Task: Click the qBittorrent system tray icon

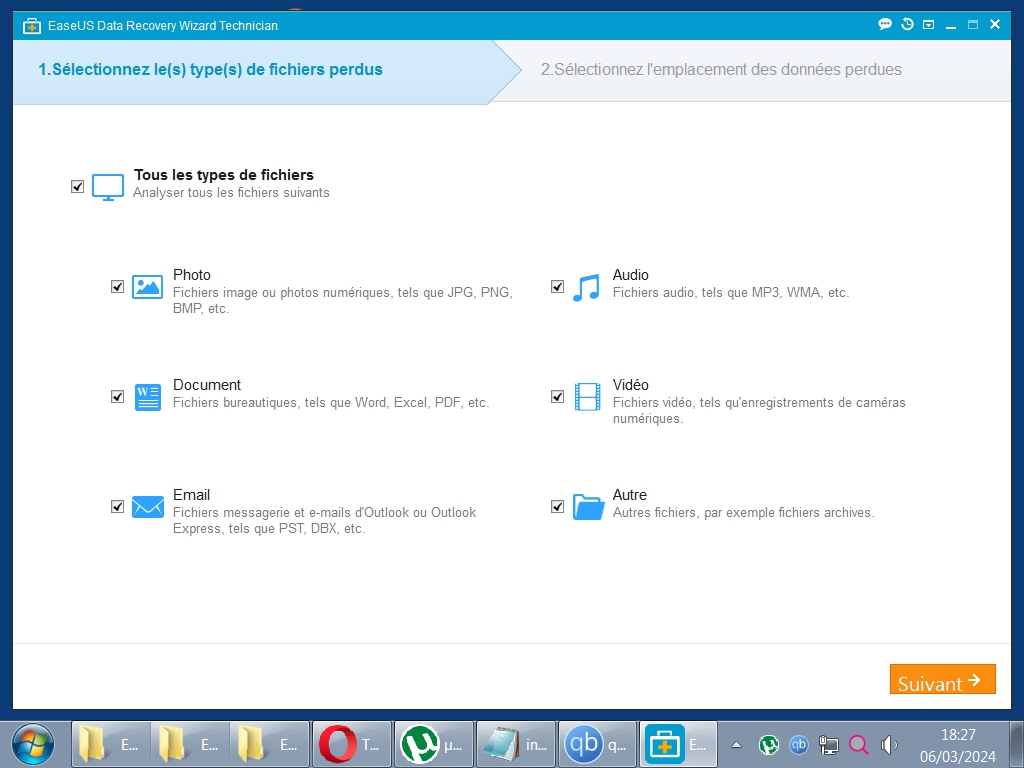Action: click(799, 744)
